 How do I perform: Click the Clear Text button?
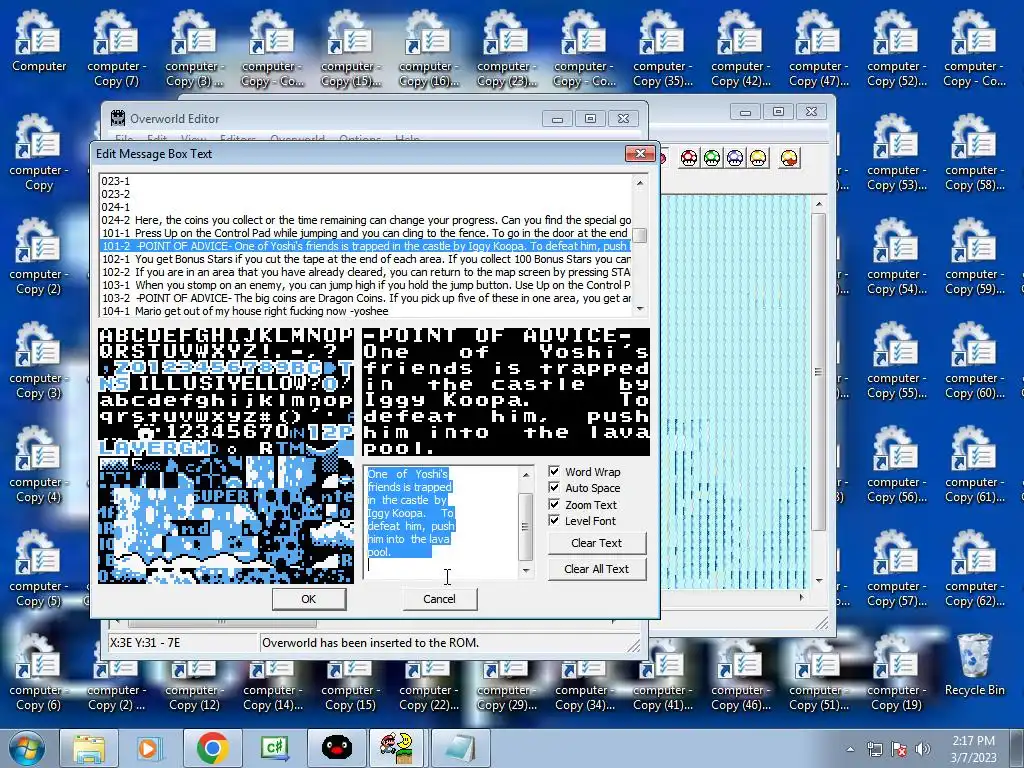click(596, 543)
